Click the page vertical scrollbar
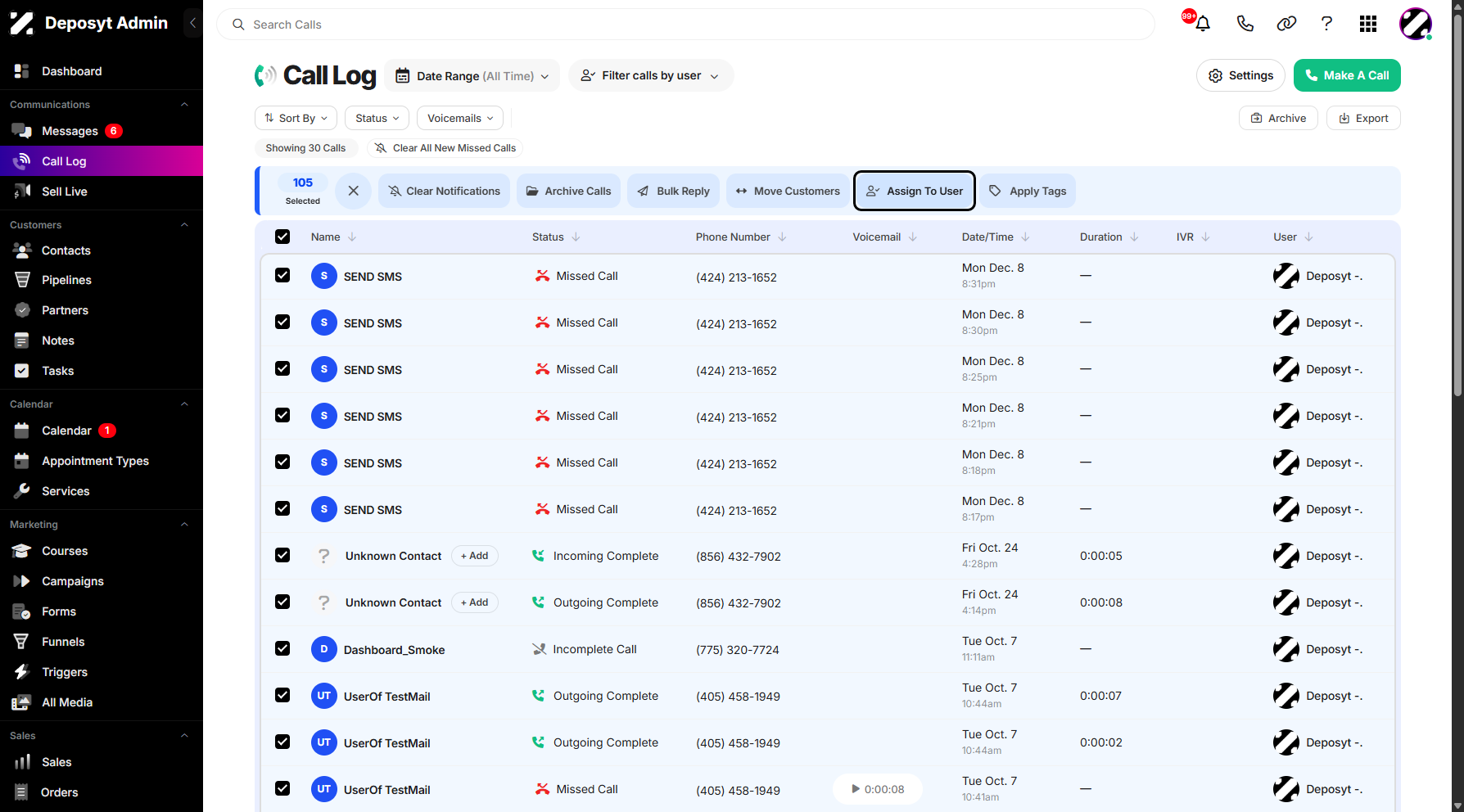Viewport: 1464px width, 812px height. point(1457,205)
